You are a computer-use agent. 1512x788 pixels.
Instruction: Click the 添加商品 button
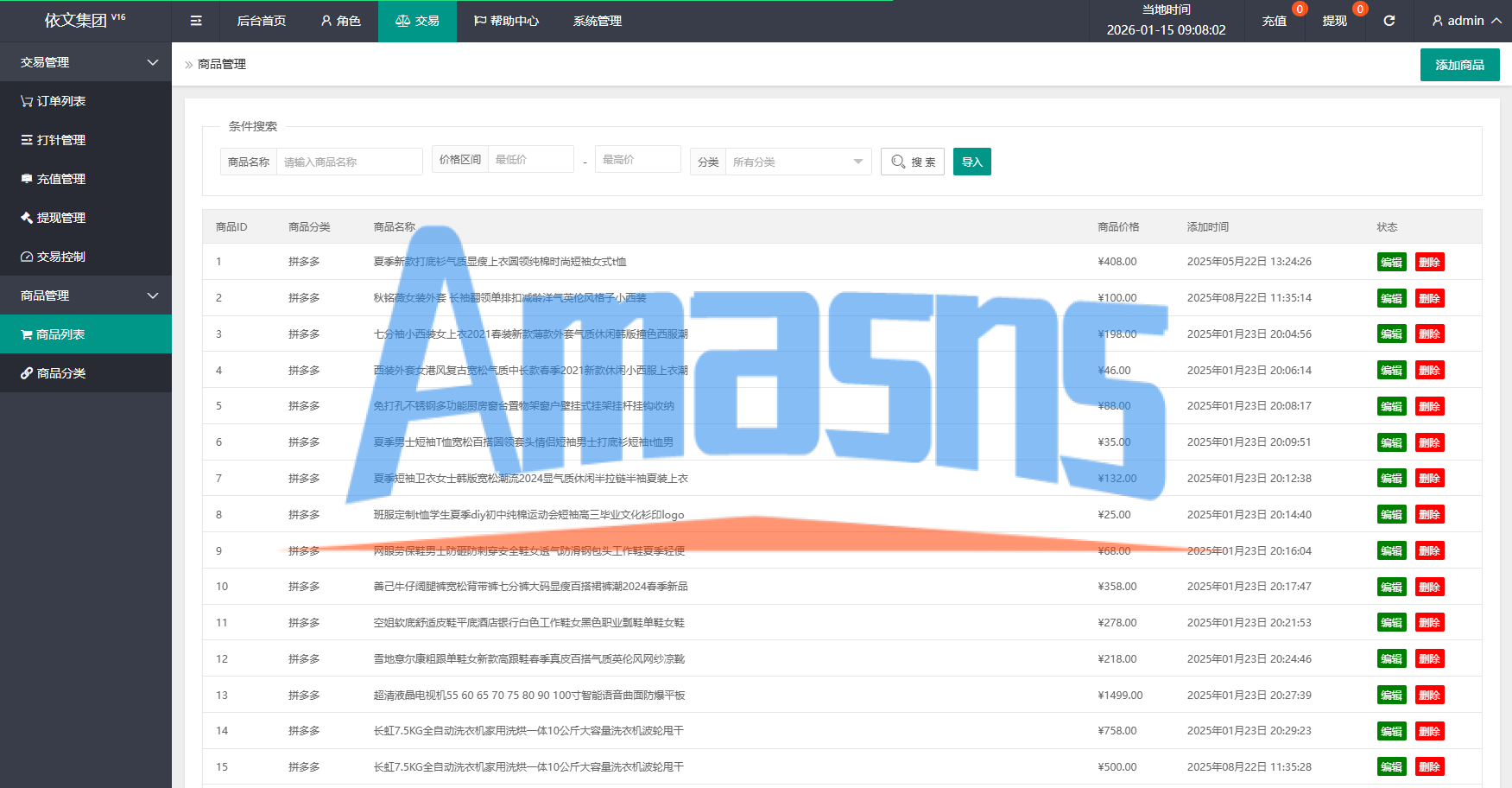(x=1460, y=65)
